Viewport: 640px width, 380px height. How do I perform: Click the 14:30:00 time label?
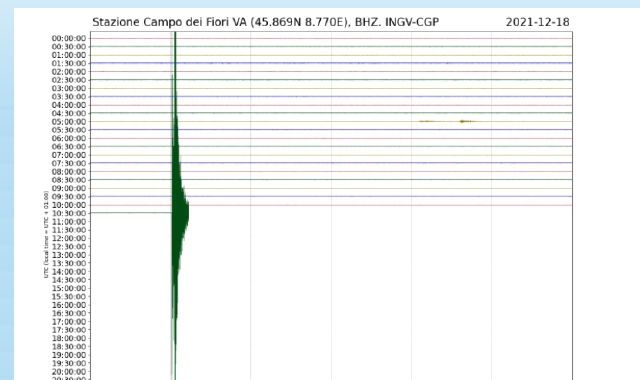[x=69, y=280]
